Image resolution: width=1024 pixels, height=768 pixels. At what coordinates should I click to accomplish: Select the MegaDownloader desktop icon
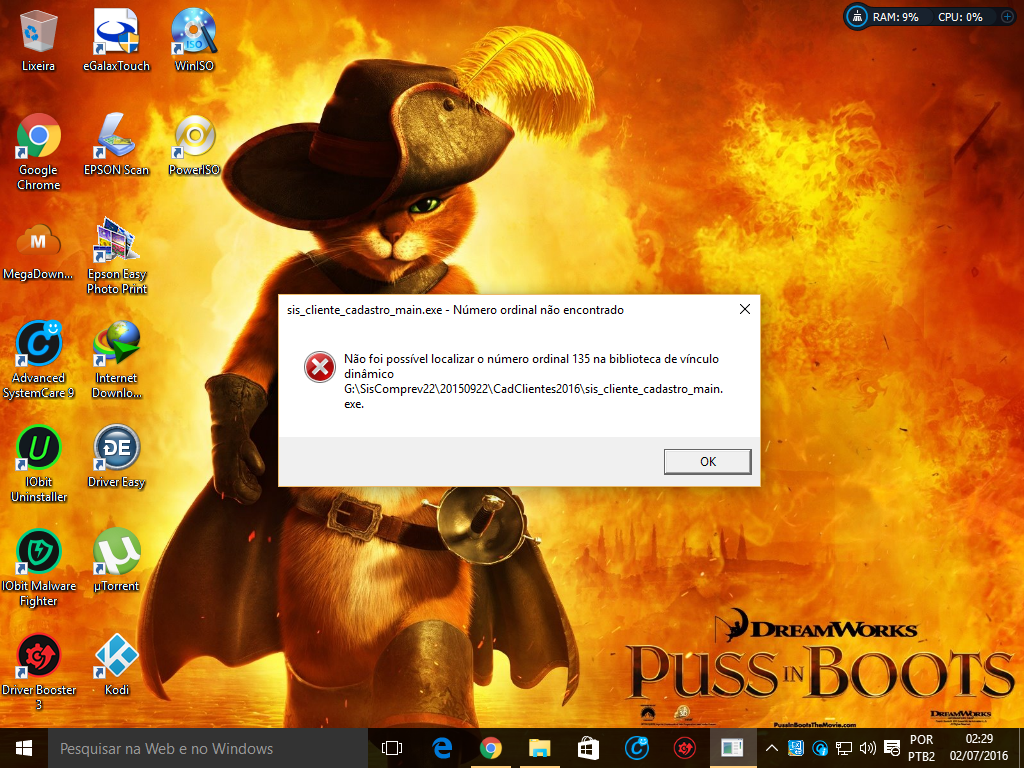(x=39, y=252)
